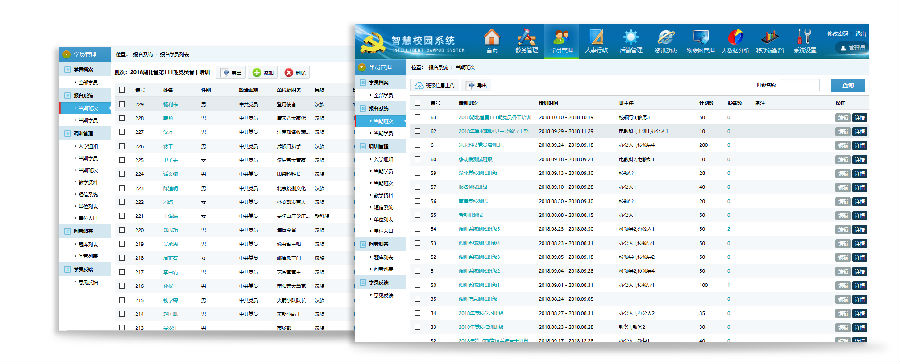
Task: Click the cloud upload button in front window
Action: tap(435, 86)
